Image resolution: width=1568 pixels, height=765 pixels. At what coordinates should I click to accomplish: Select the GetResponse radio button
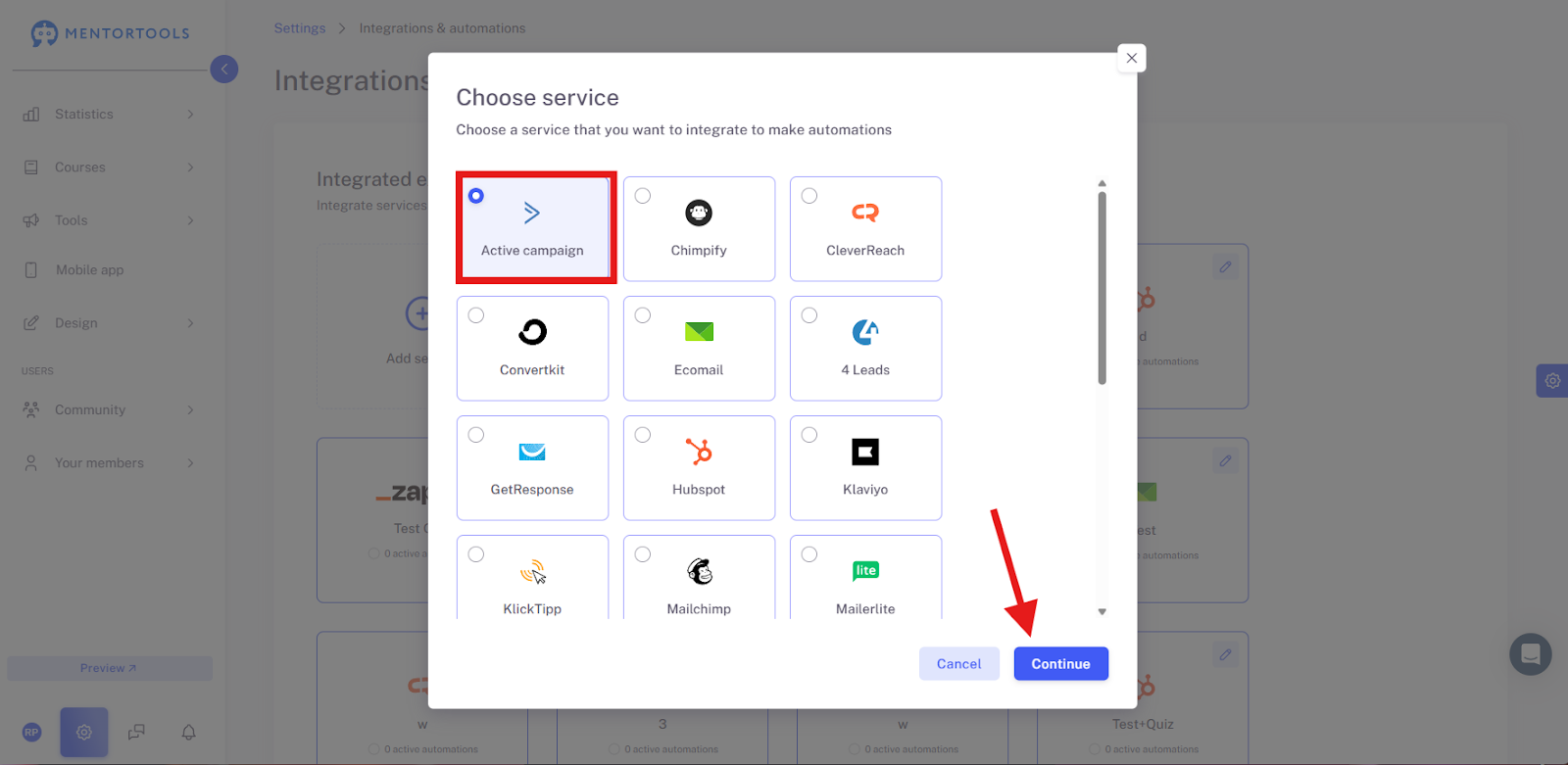[x=476, y=435]
